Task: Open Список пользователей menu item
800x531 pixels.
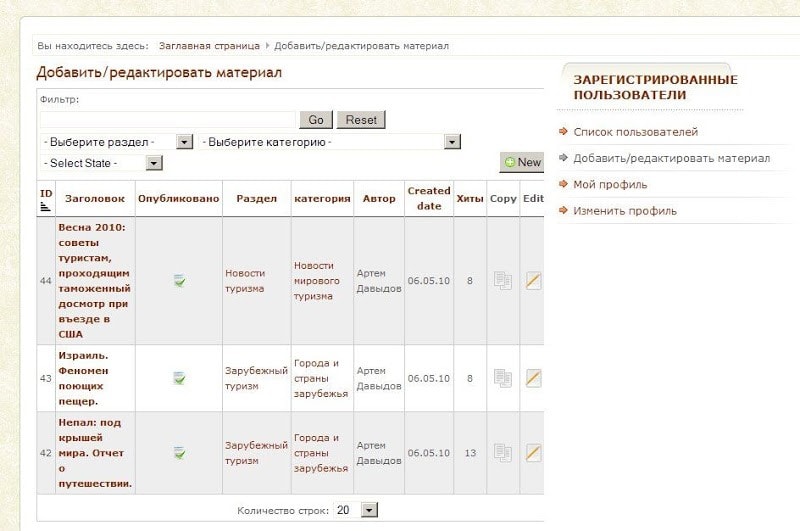Action: (x=635, y=132)
